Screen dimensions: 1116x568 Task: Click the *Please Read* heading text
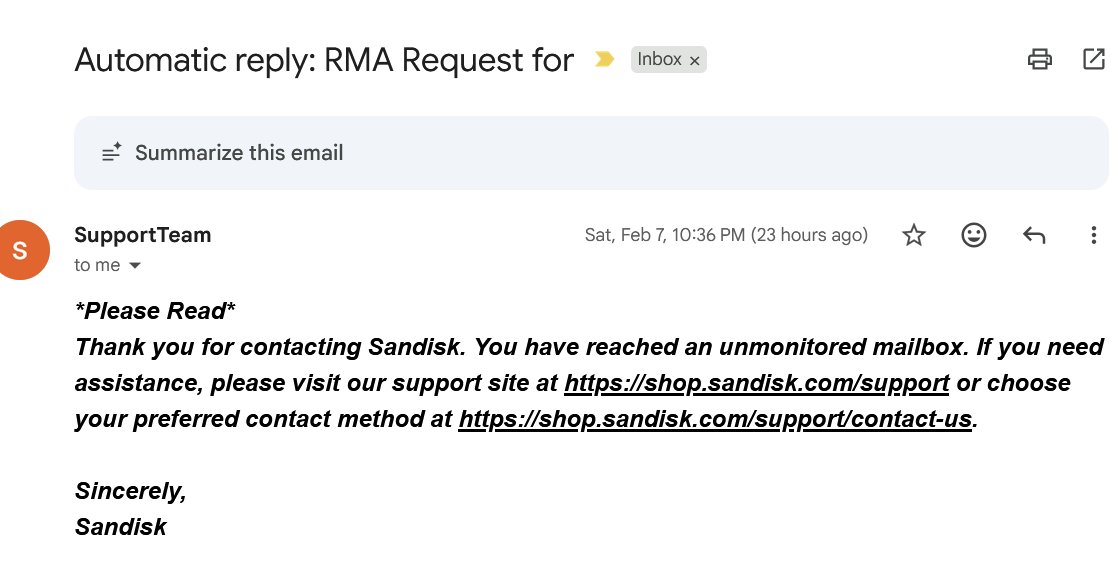click(x=155, y=311)
